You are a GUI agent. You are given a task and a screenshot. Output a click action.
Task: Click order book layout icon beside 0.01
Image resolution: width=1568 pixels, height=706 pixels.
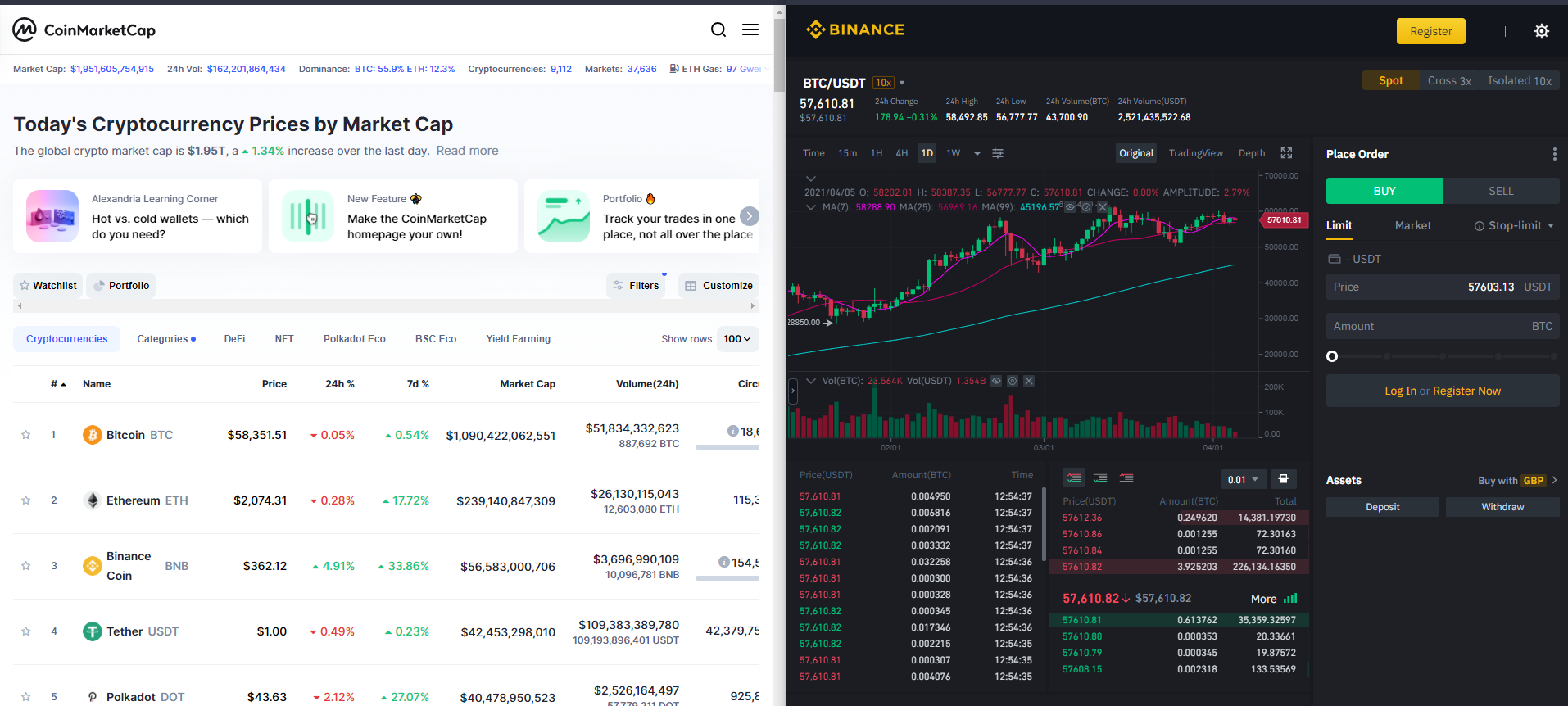click(1284, 479)
